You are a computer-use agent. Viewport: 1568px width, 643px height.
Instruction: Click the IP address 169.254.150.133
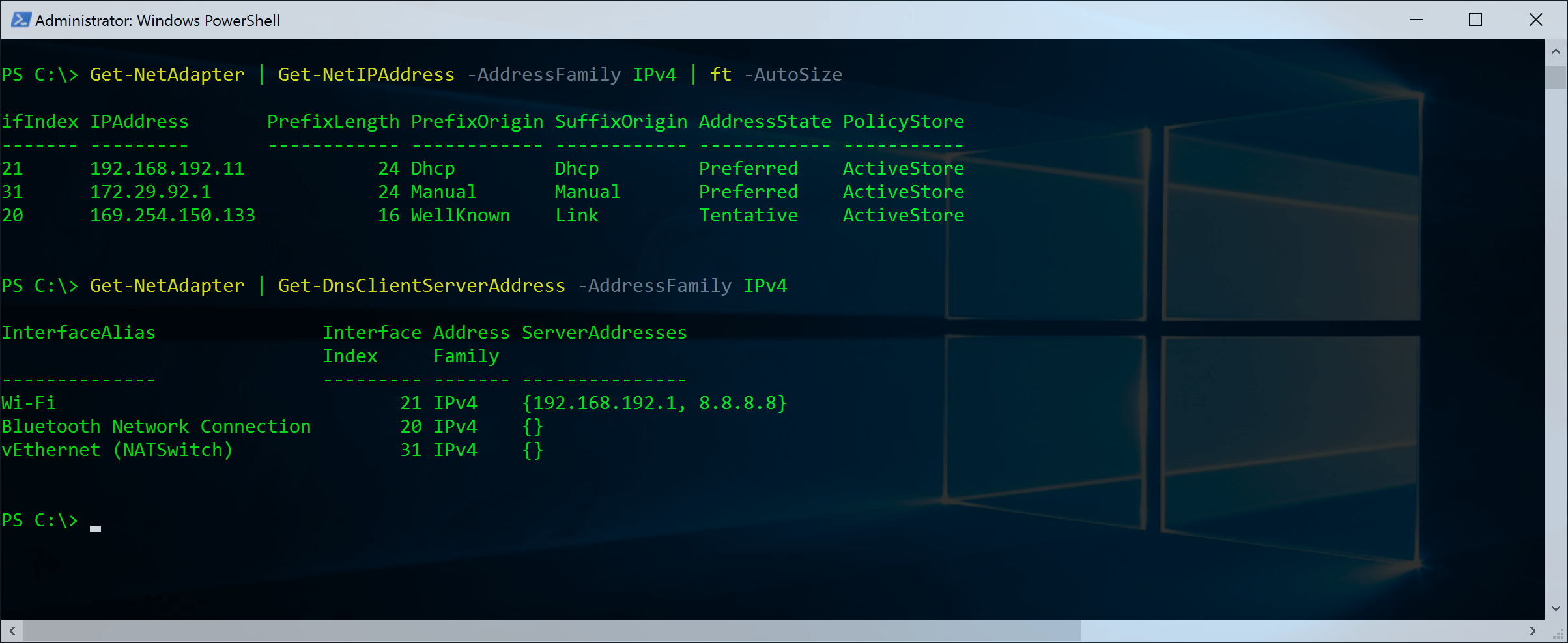[173, 216]
